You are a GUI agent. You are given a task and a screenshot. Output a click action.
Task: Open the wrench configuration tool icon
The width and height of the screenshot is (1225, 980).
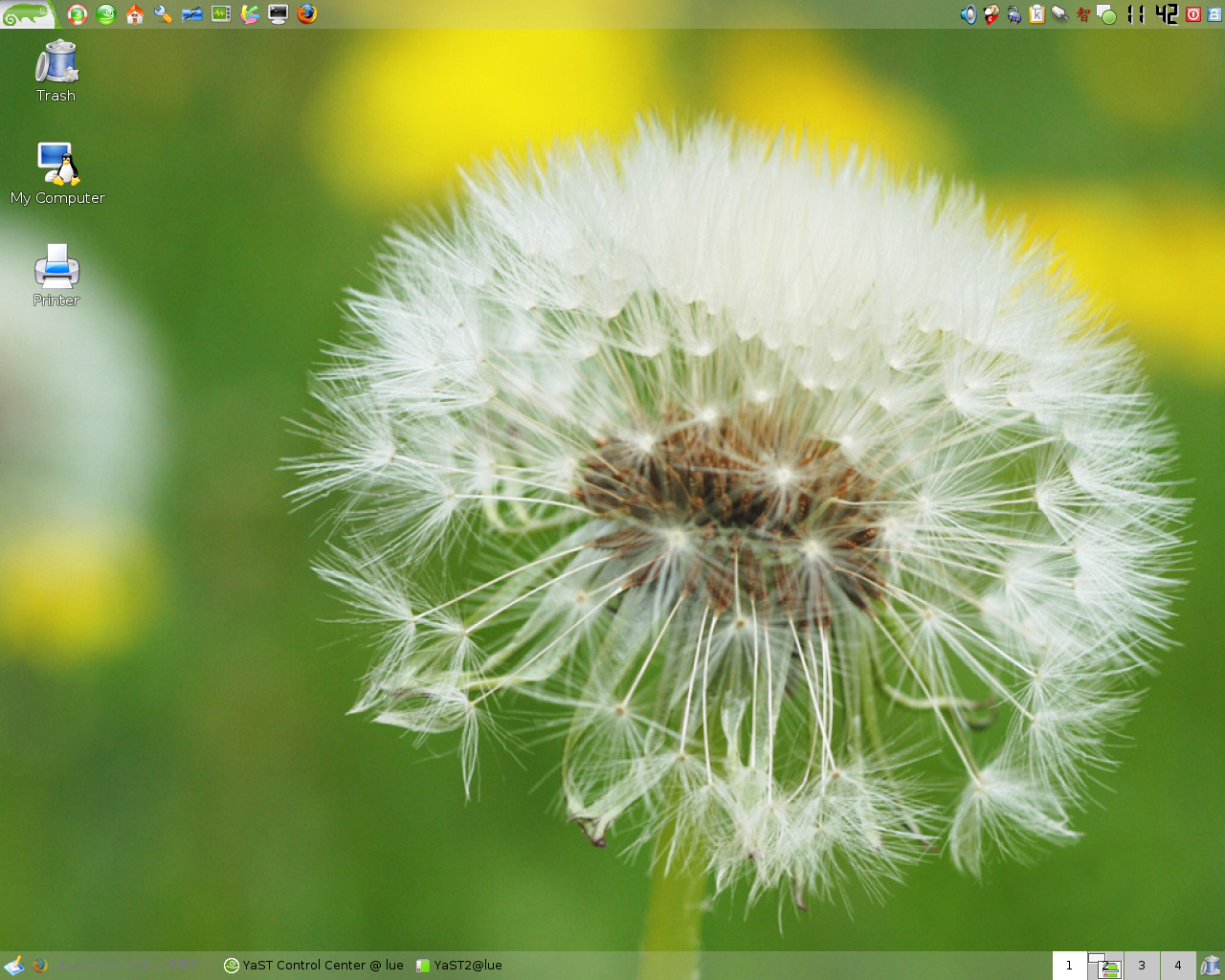pos(164,14)
